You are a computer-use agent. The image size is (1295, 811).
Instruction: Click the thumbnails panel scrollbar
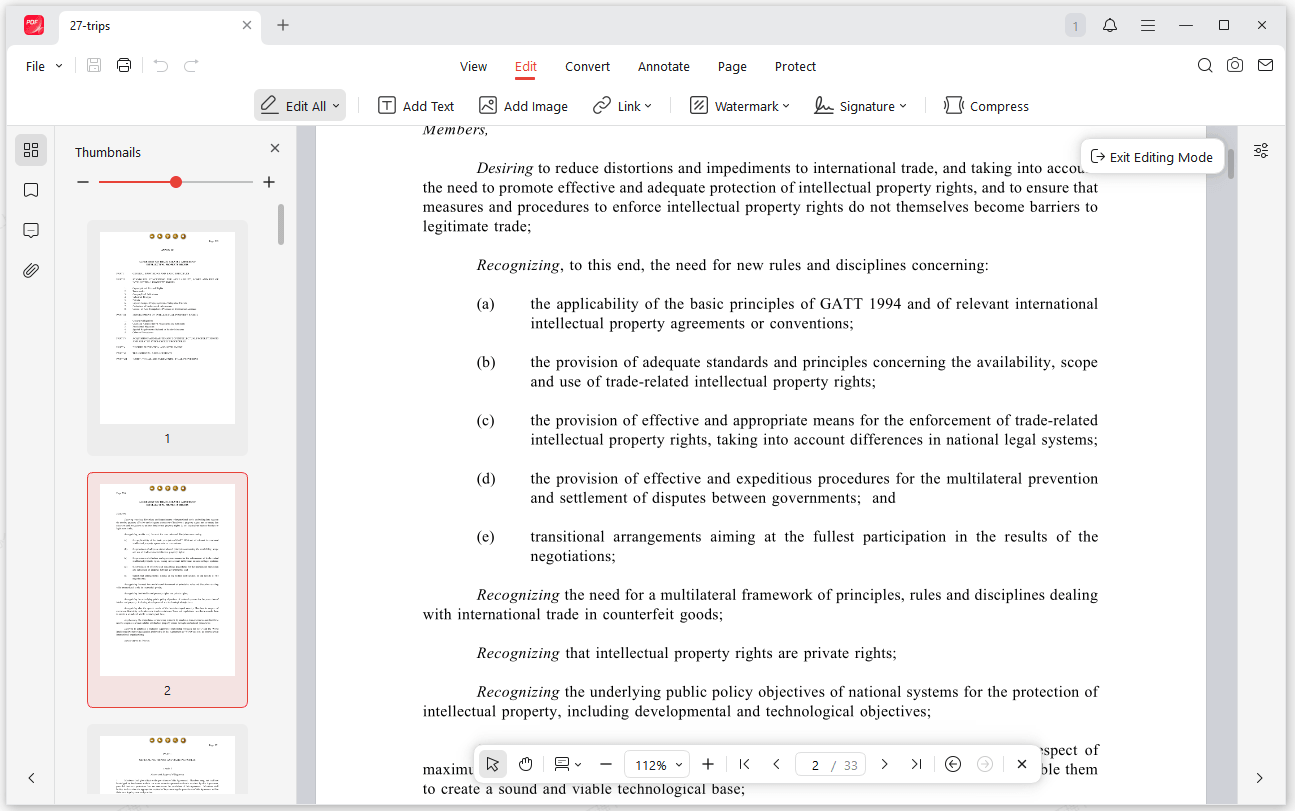281,224
